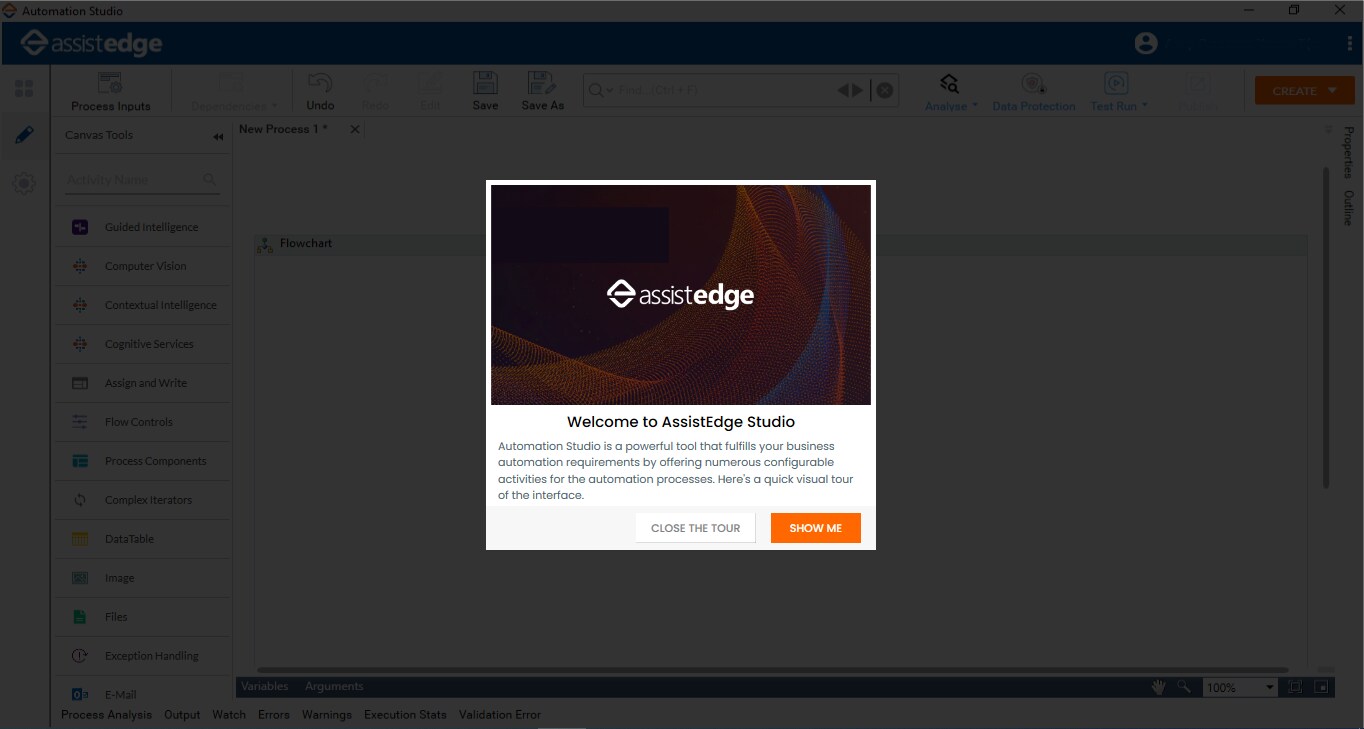Select the New Process 1 tab

pos(283,129)
